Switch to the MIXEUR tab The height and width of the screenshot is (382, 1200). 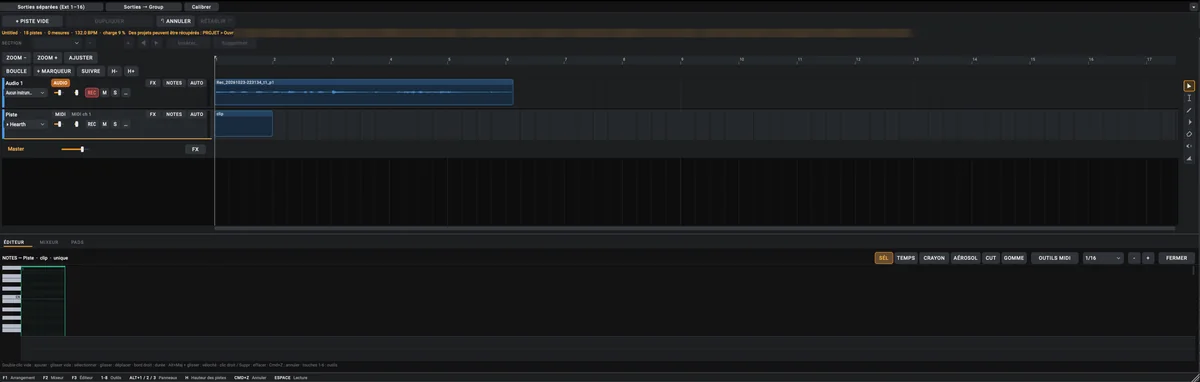(x=49, y=242)
